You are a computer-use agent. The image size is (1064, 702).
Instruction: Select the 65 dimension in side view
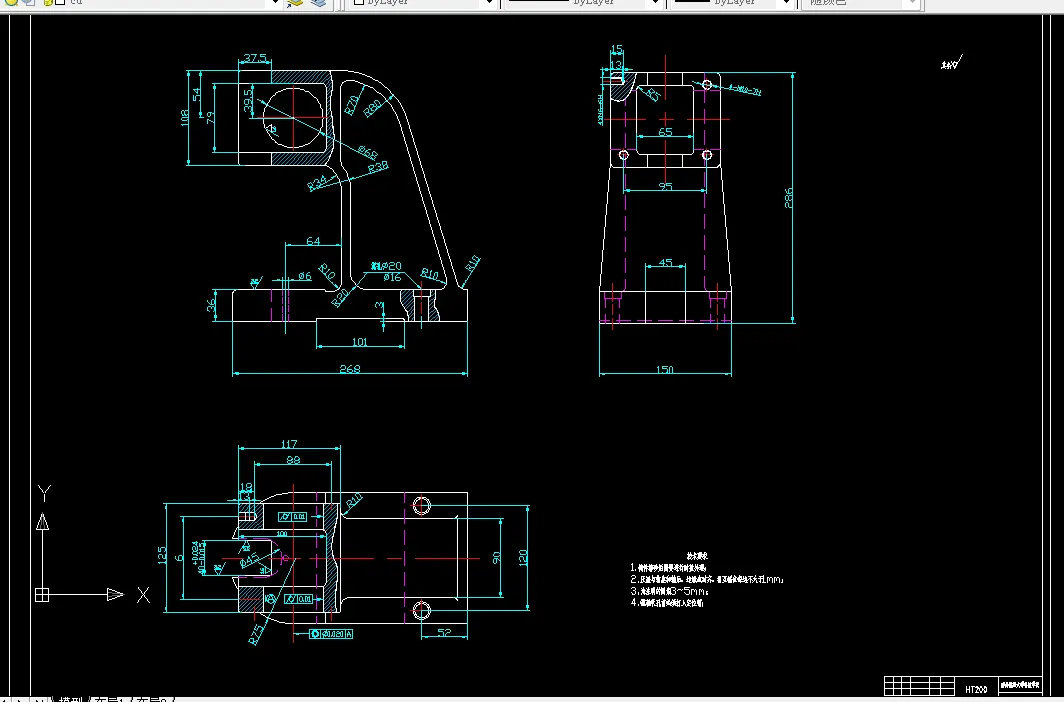pyautogui.click(x=666, y=132)
